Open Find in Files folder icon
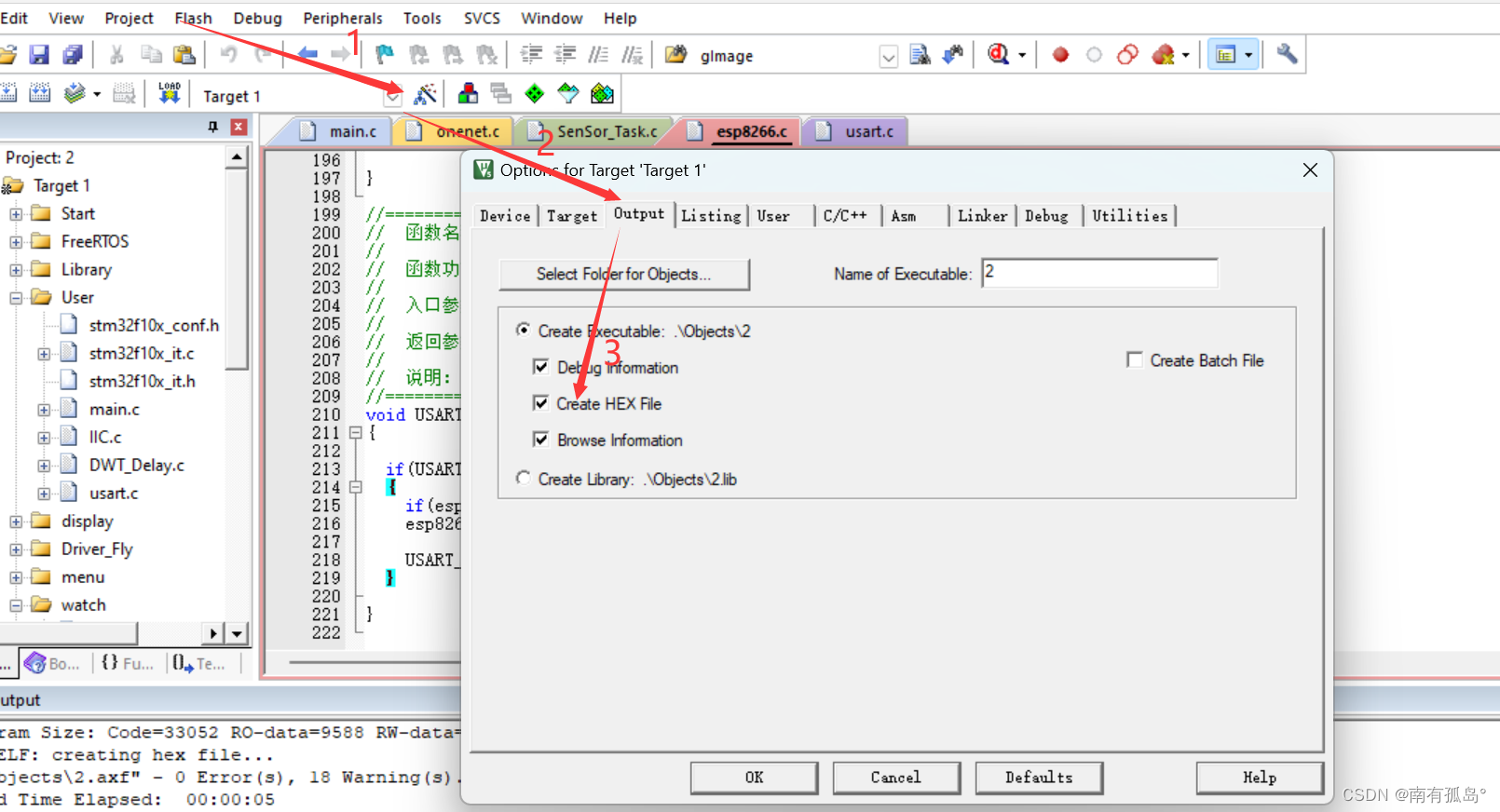This screenshot has width=1500, height=812. (x=675, y=55)
